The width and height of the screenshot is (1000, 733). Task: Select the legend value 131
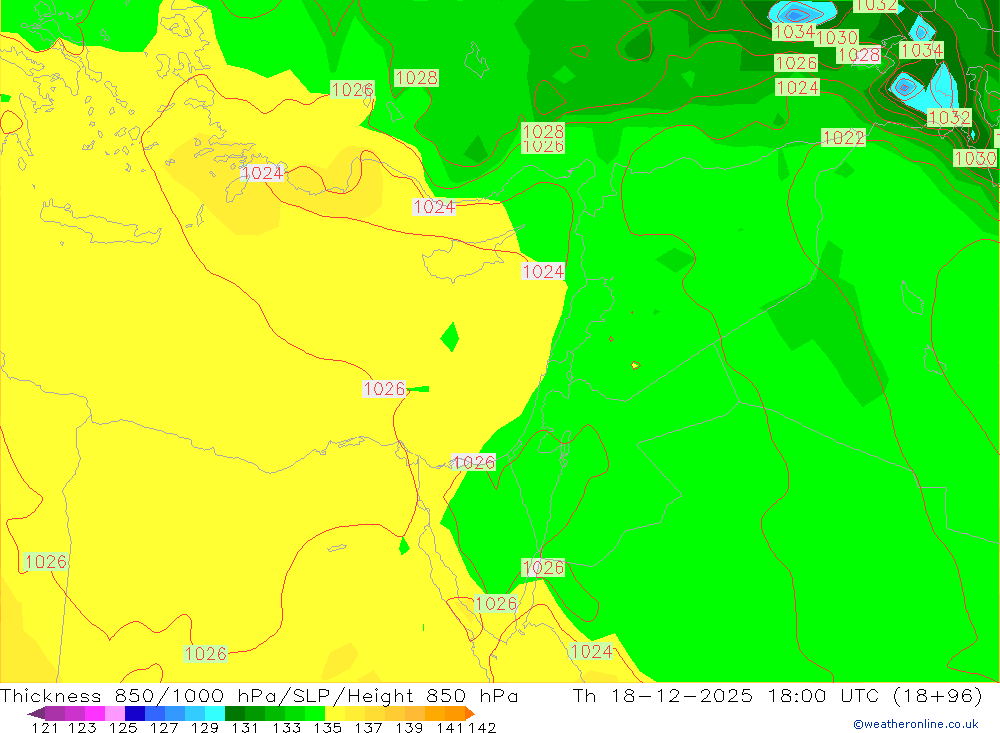[x=245, y=727]
